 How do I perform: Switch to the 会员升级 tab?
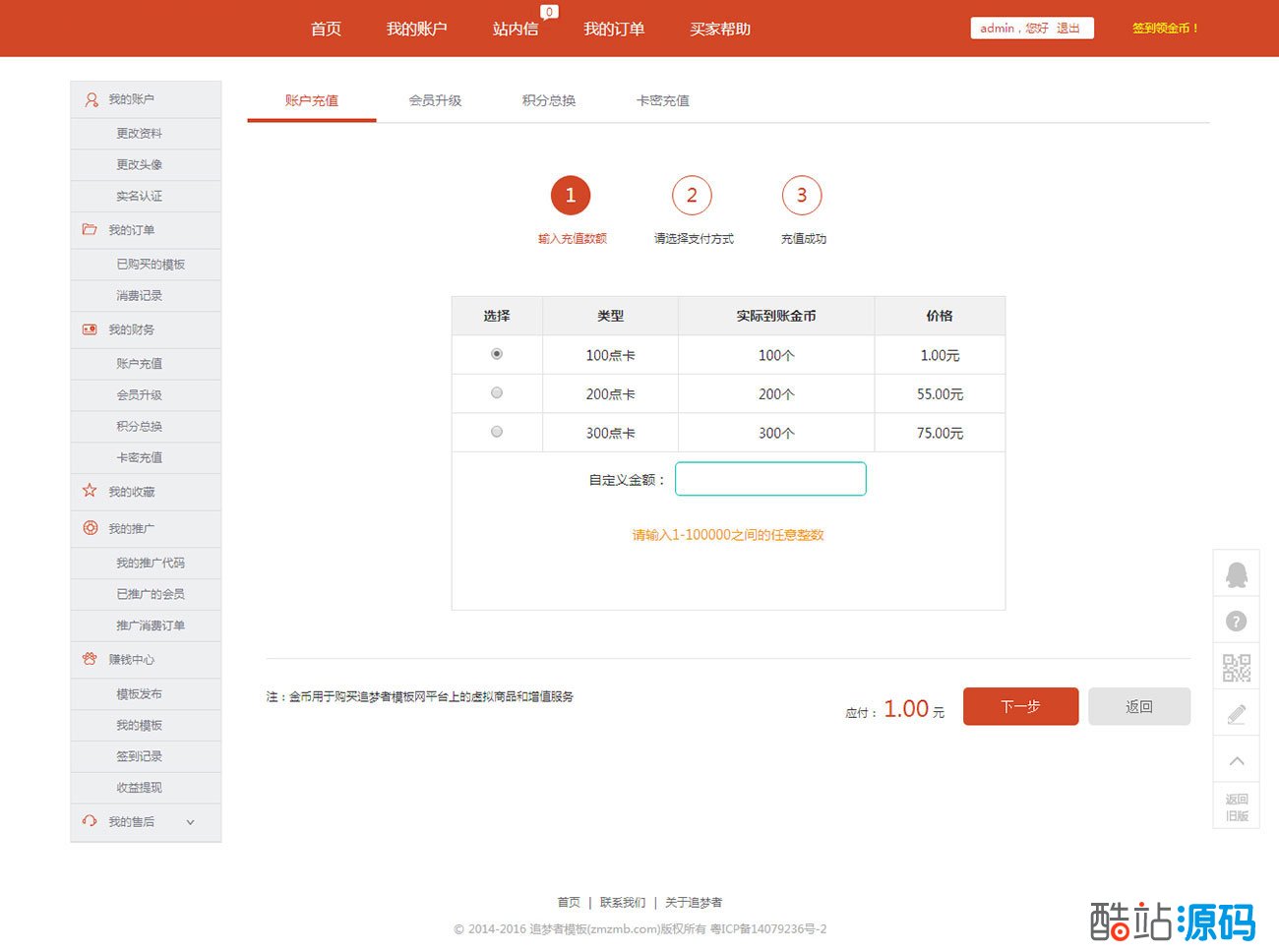click(x=435, y=100)
